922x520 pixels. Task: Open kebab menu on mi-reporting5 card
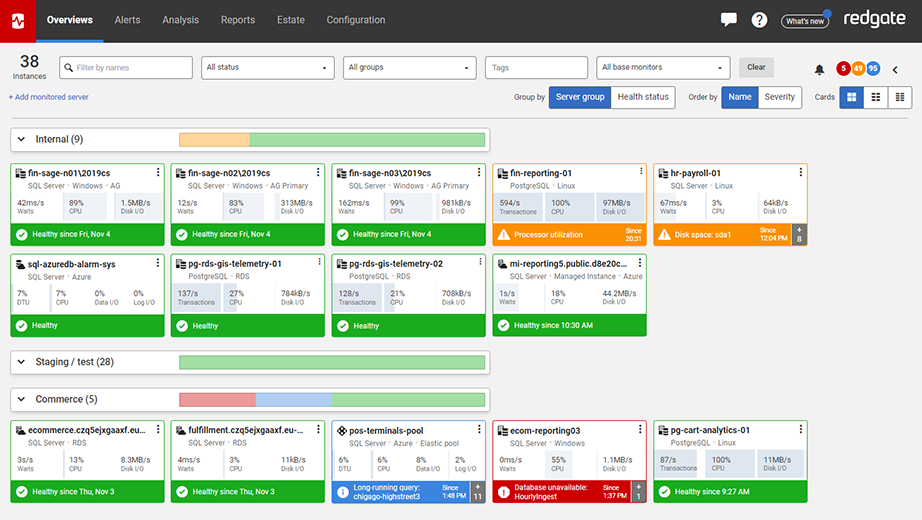[x=640, y=263]
